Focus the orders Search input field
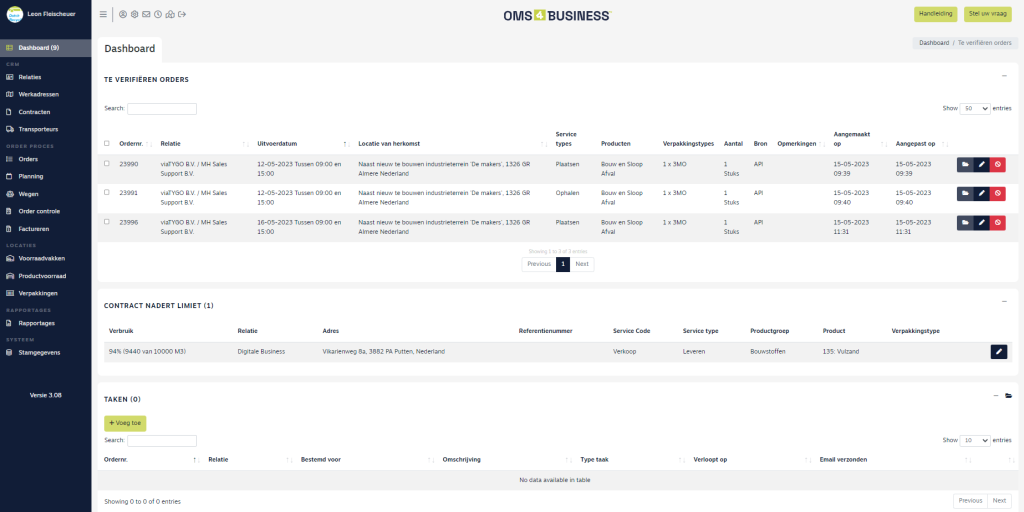This screenshot has width=1024, height=512. click(162, 108)
